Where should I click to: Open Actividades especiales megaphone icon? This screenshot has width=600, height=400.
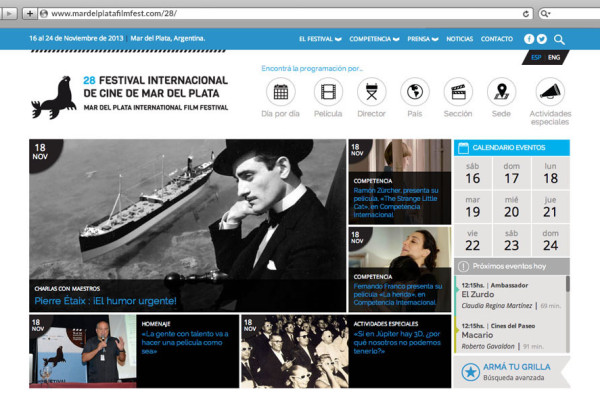pos(550,92)
